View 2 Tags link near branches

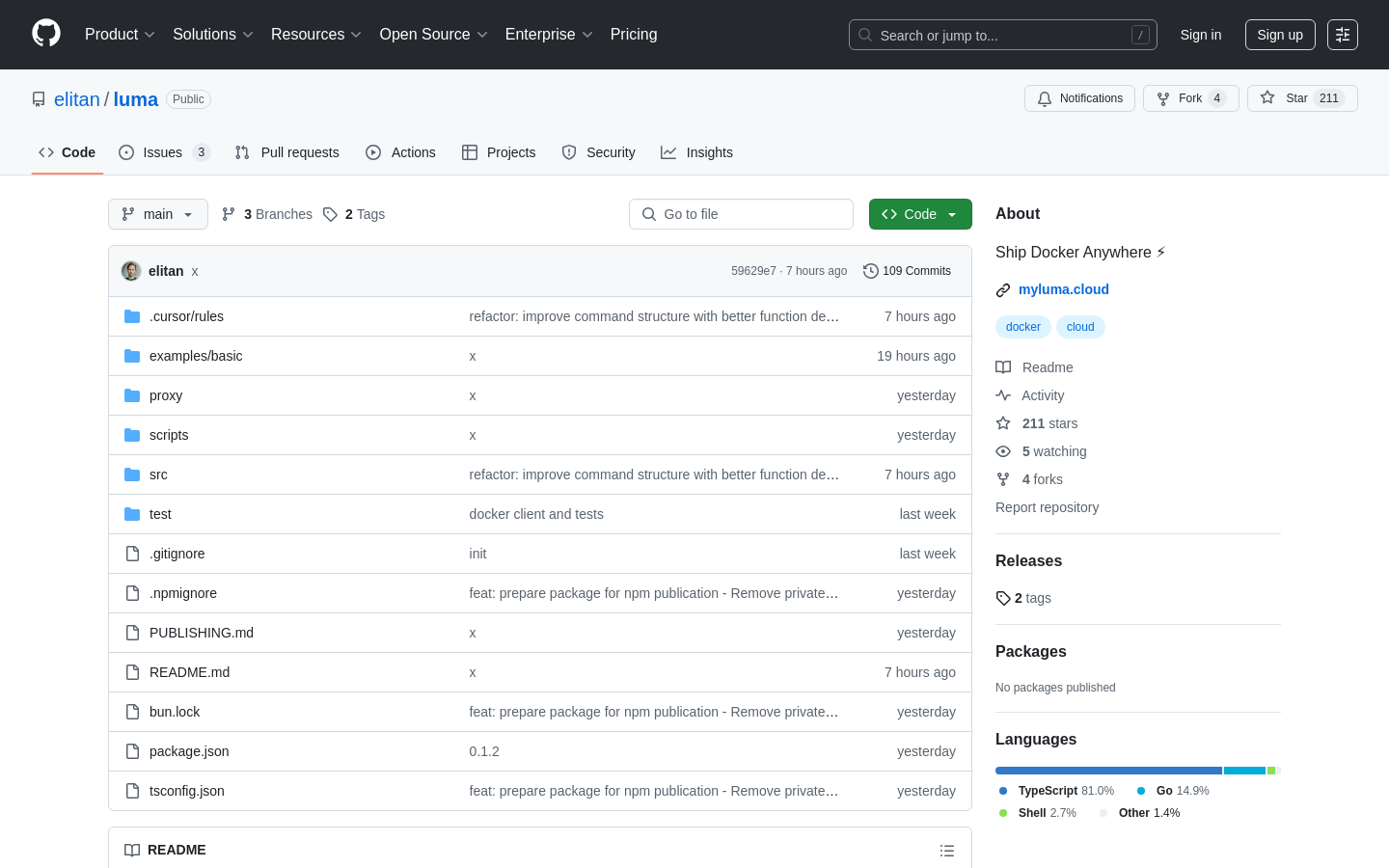click(354, 214)
